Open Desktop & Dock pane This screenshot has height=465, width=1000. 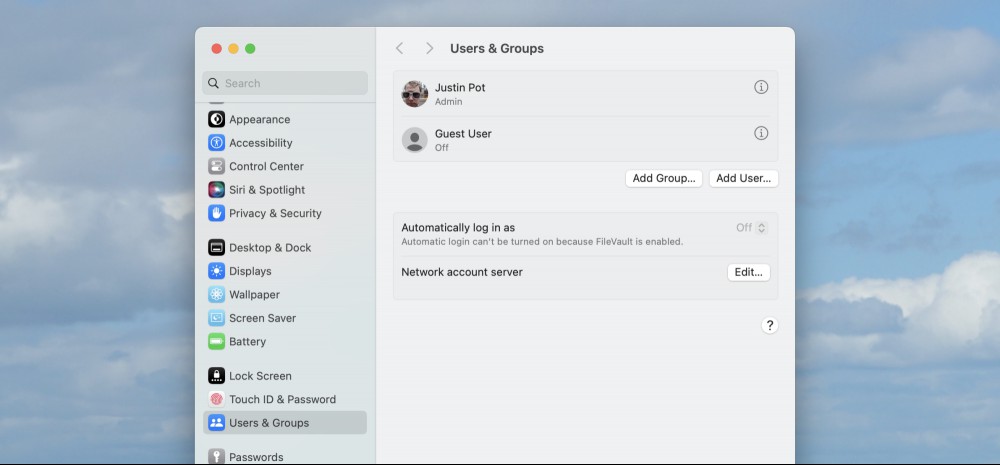pos(270,247)
